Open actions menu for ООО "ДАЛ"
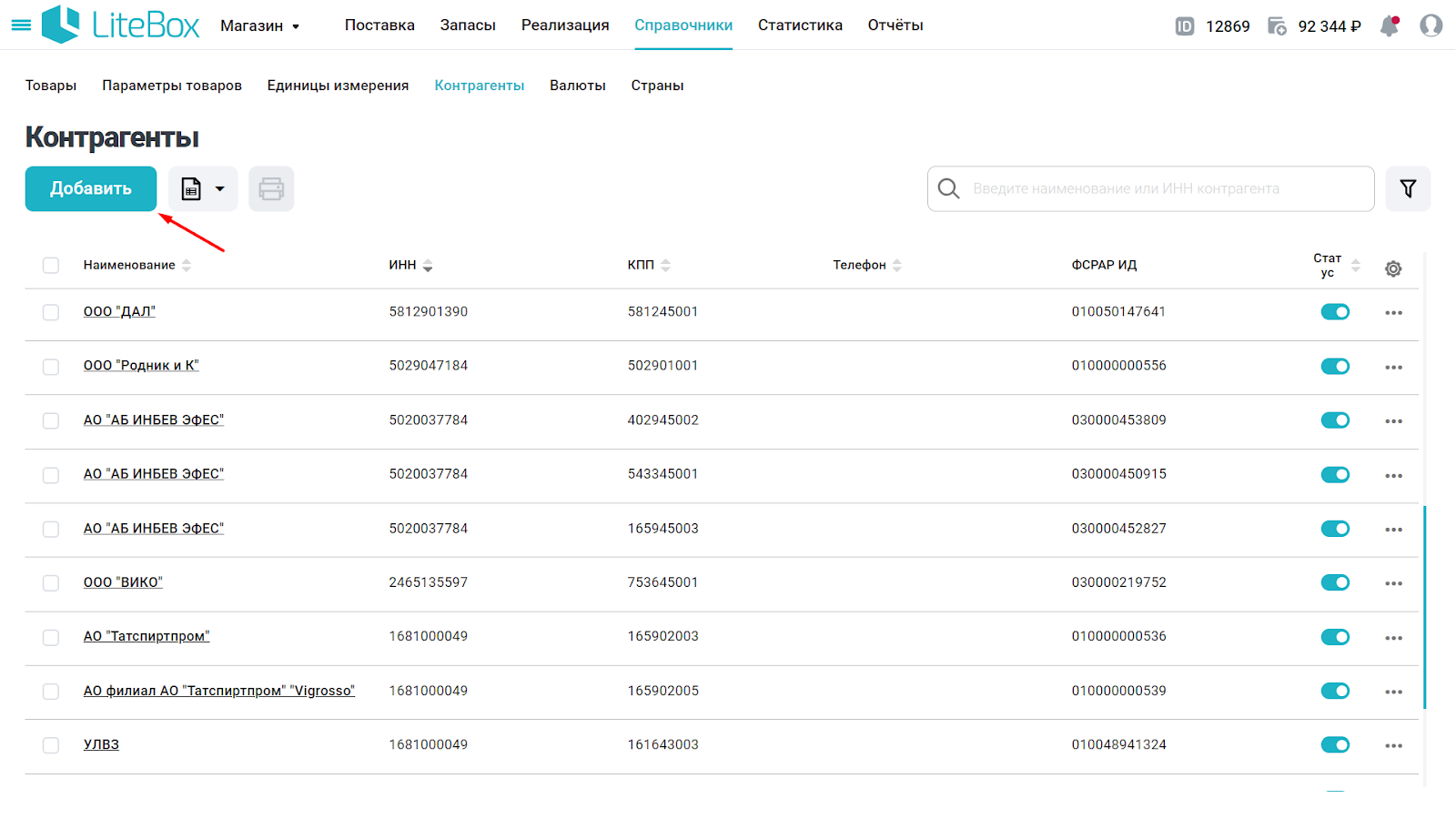The width and height of the screenshot is (1456, 819). [x=1393, y=312]
